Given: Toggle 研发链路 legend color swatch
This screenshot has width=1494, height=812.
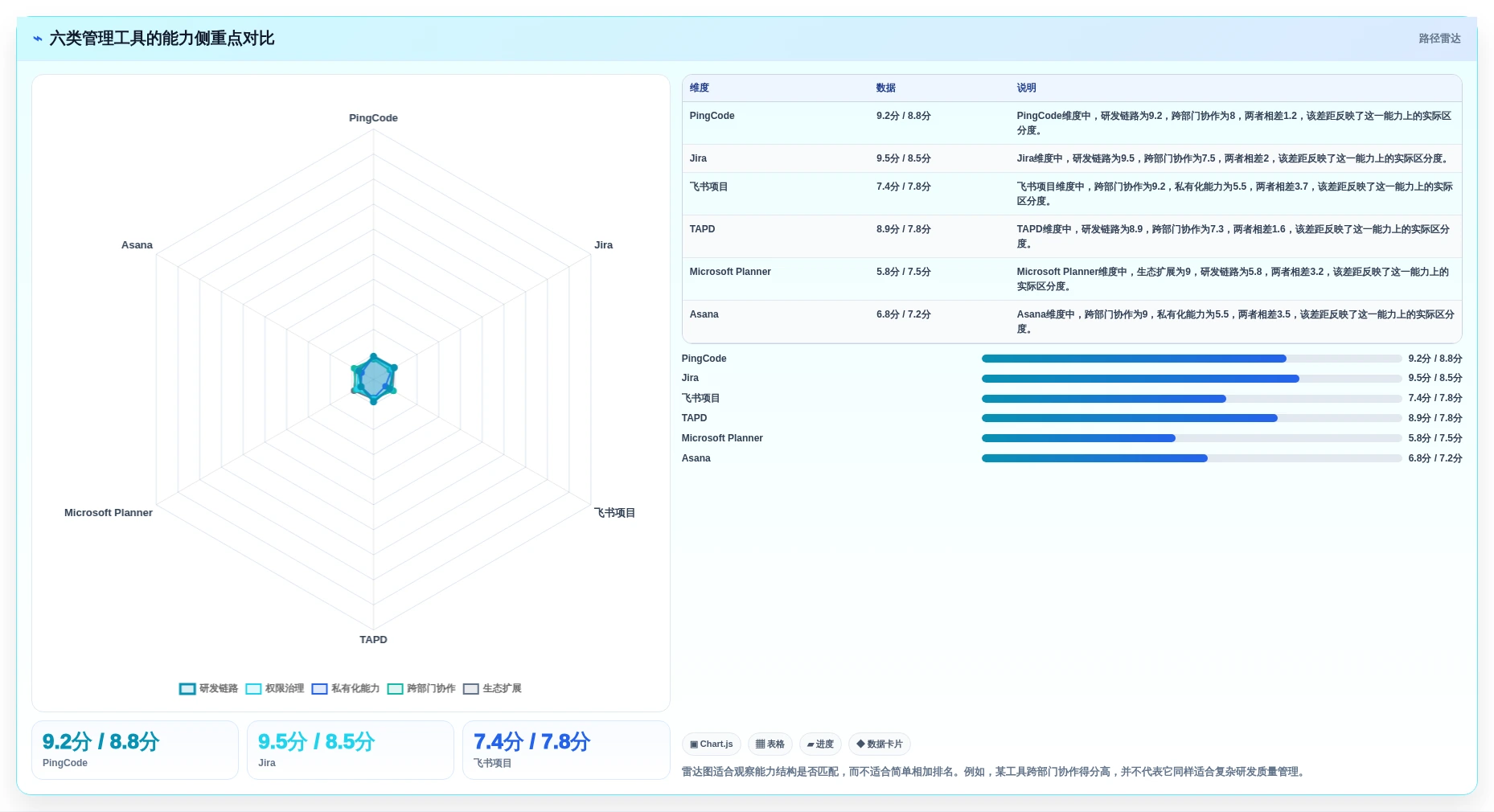Looking at the screenshot, I should (x=187, y=689).
